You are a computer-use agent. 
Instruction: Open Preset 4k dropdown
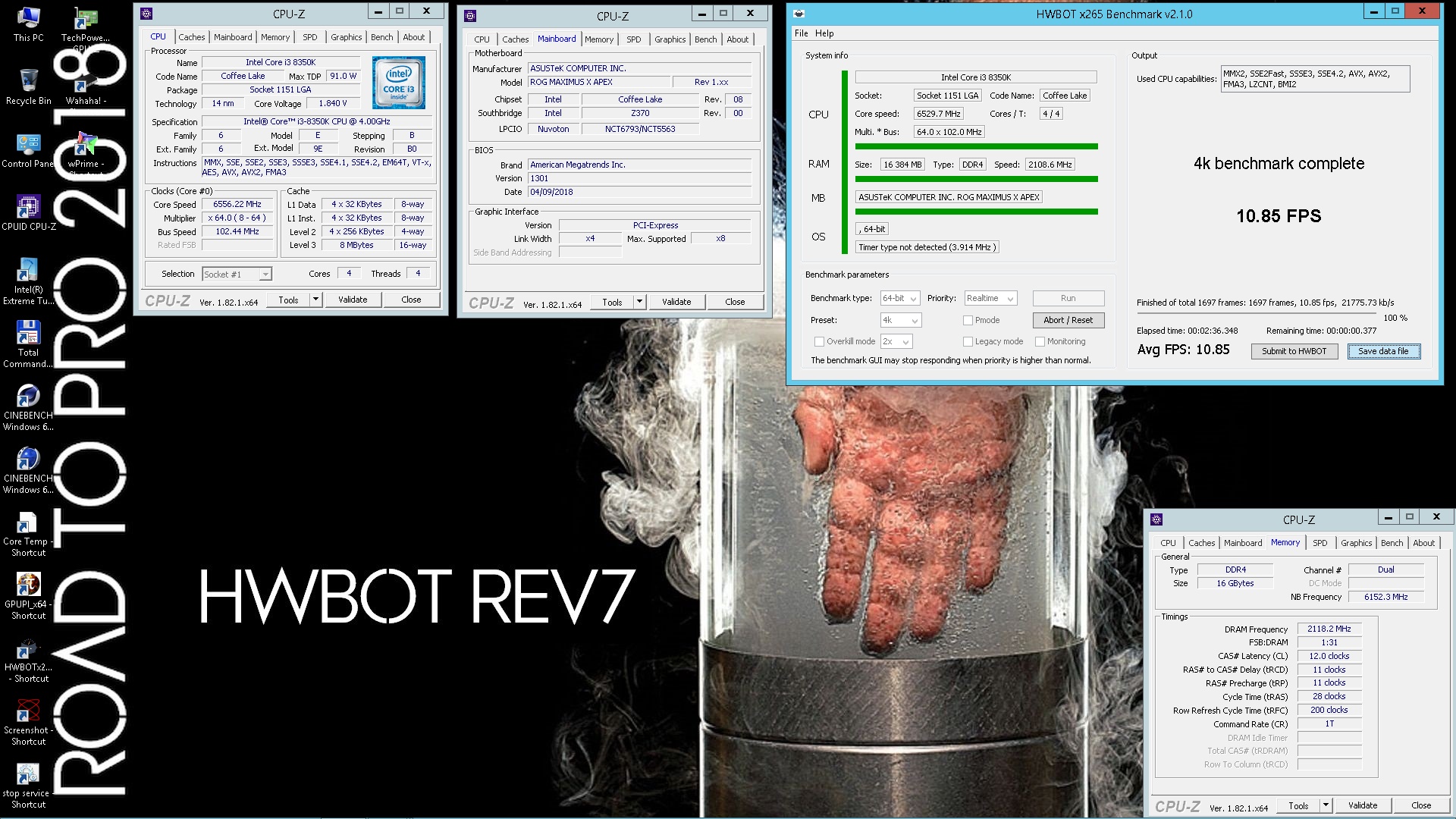coord(901,321)
